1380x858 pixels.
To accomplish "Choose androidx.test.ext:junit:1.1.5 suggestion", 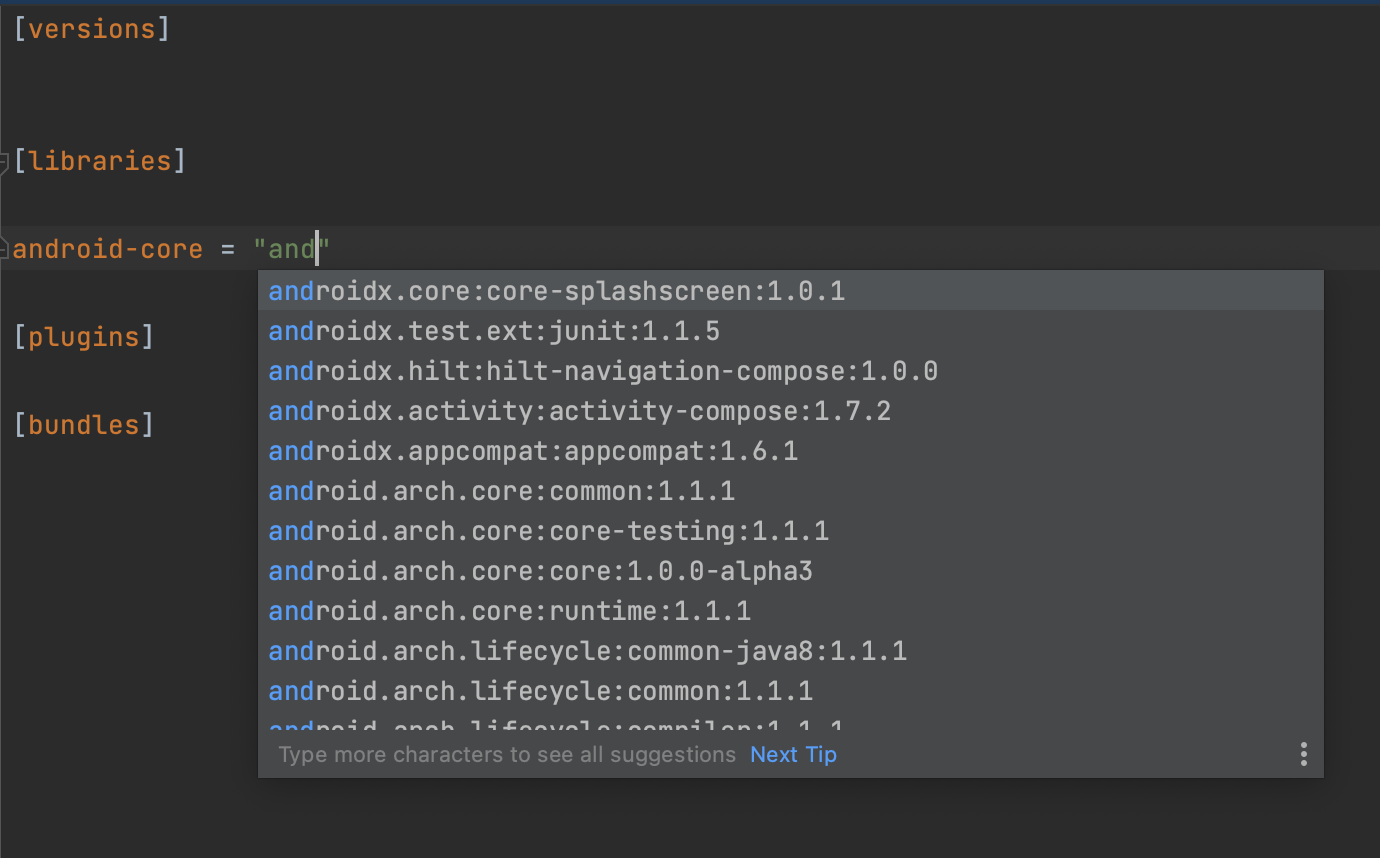I will 791,331.
